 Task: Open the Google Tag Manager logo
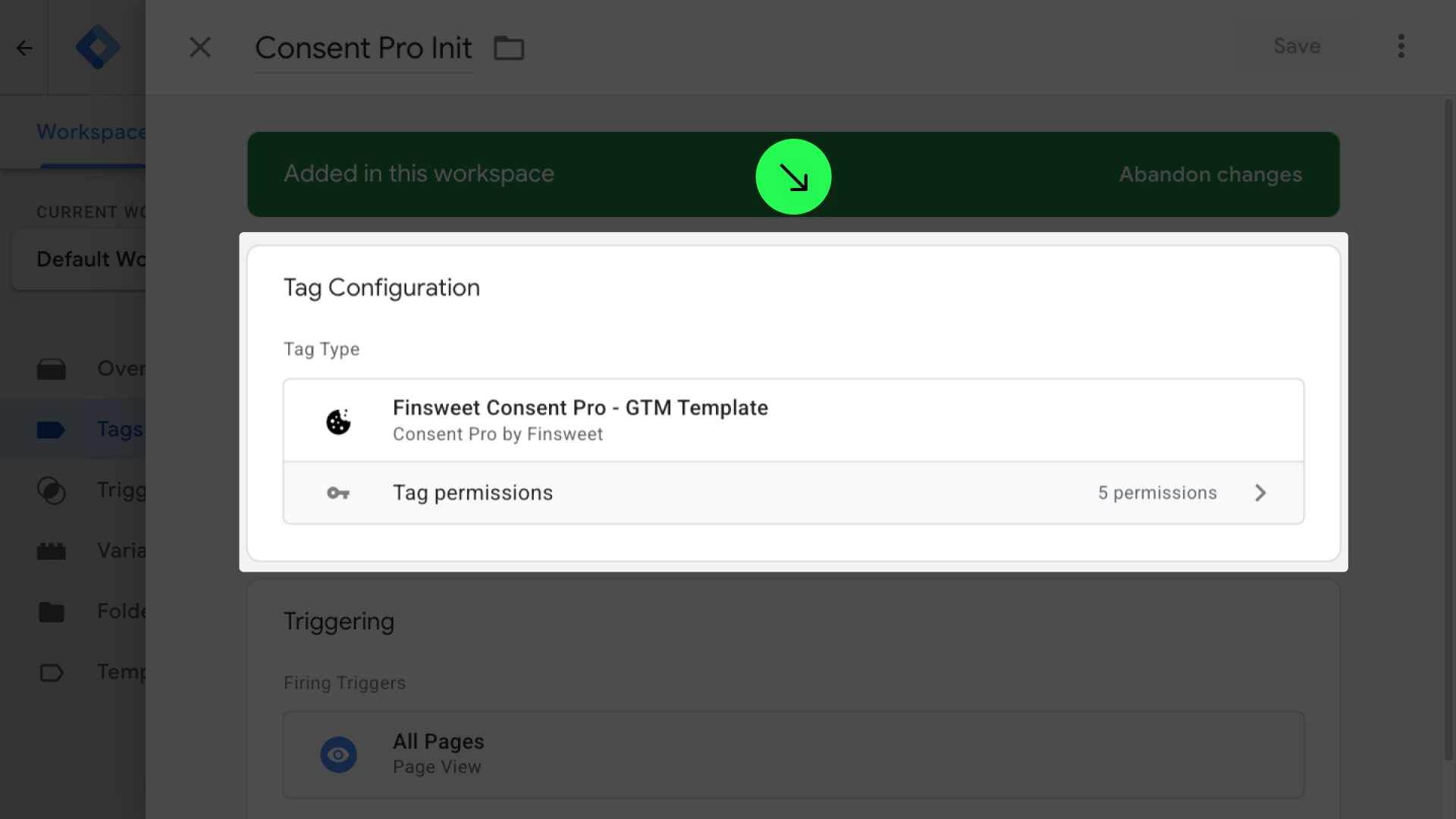coord(98,48)
